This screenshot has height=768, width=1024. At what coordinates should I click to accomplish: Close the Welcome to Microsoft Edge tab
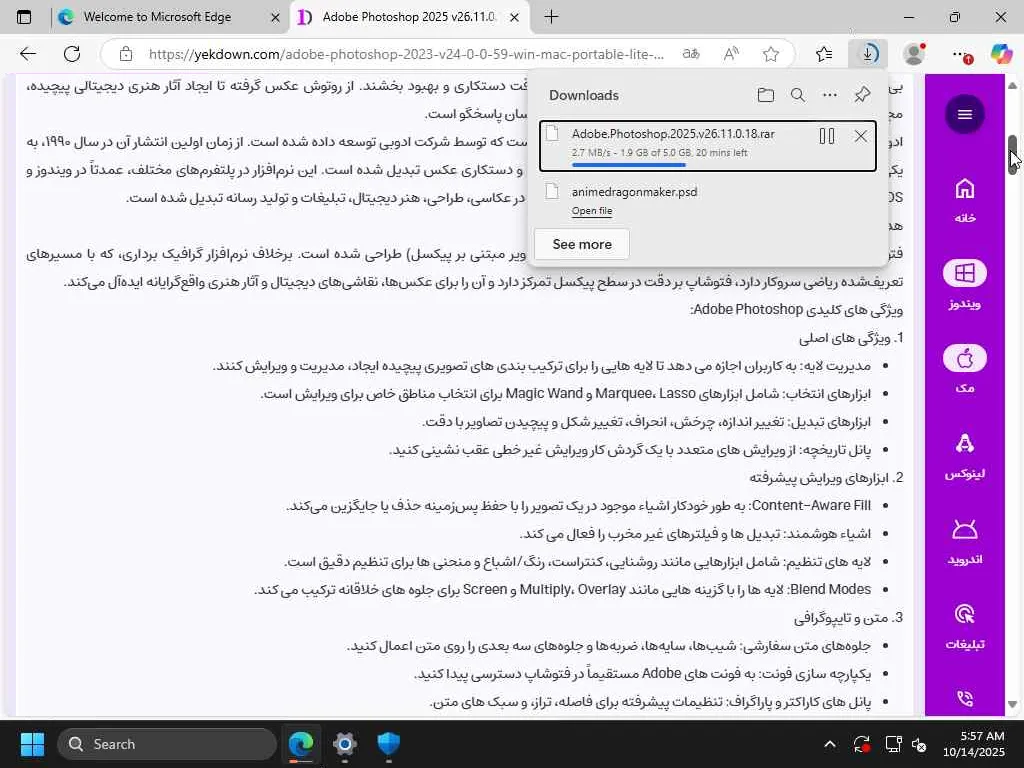(276, 18)
